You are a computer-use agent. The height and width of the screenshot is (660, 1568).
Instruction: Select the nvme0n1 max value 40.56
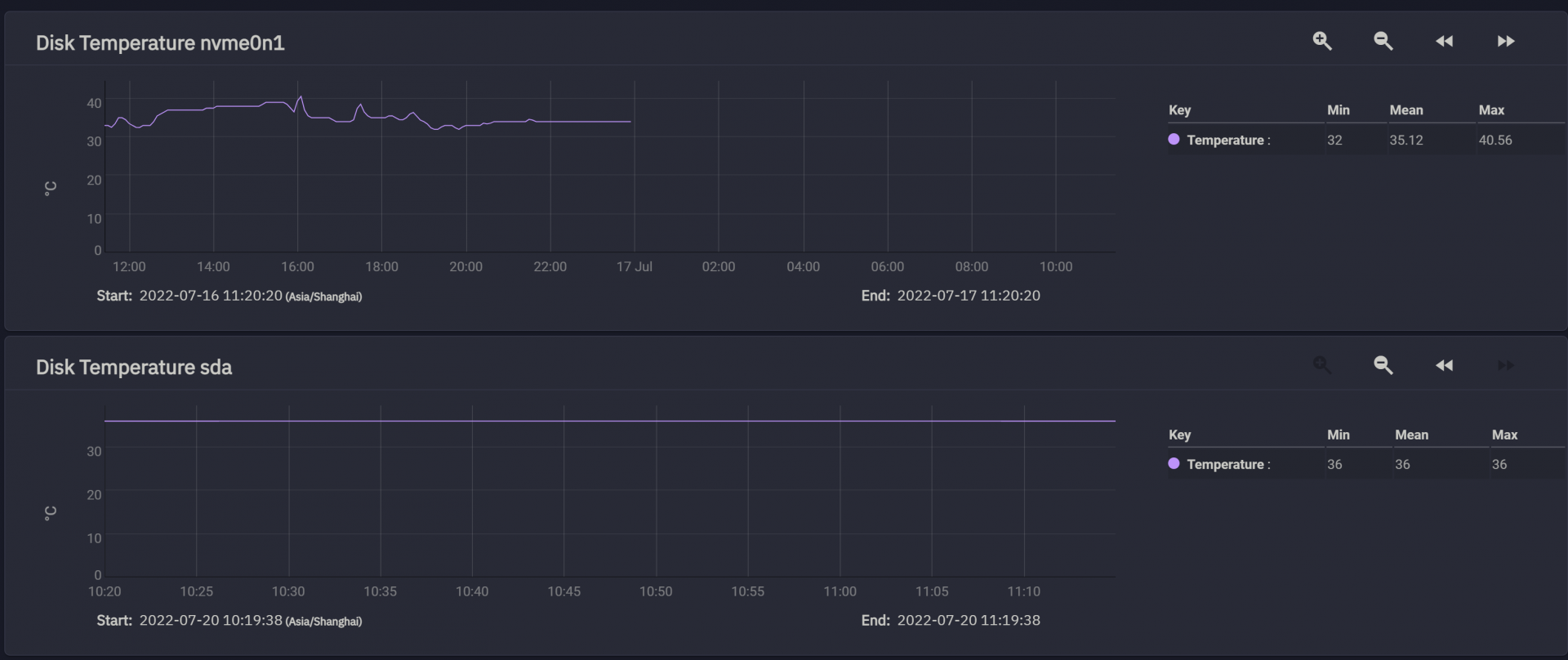click(1495, 140)
